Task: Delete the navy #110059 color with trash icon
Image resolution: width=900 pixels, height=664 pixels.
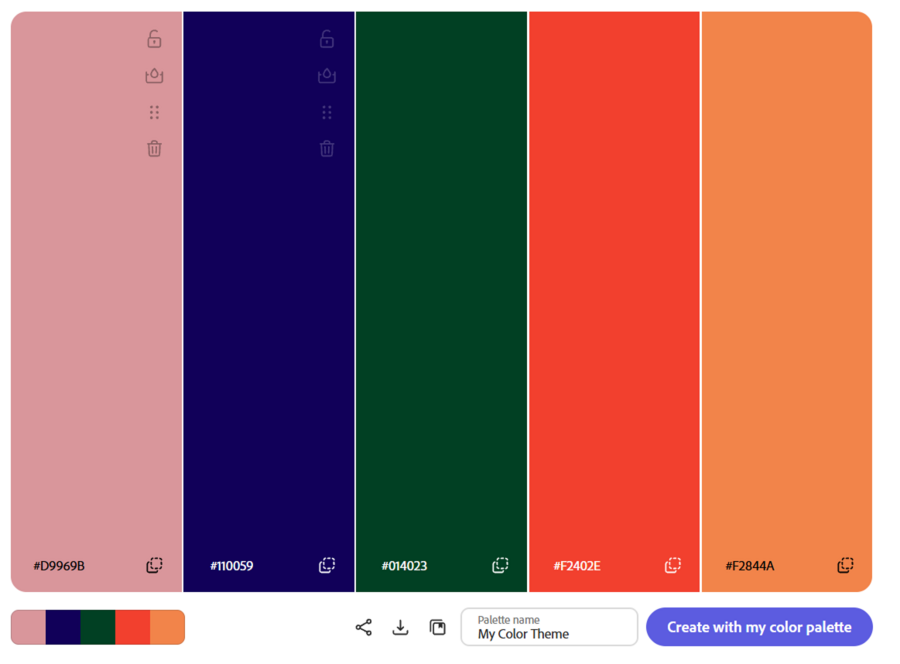Action: (x=327, y=149)
